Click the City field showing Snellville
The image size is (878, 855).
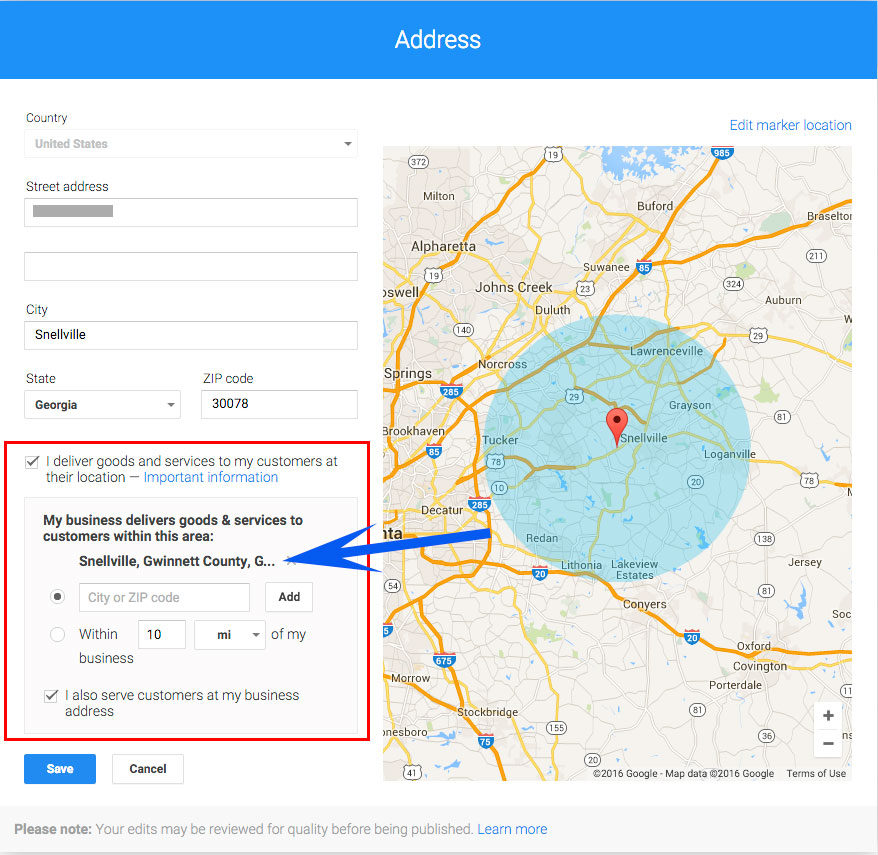190,335
